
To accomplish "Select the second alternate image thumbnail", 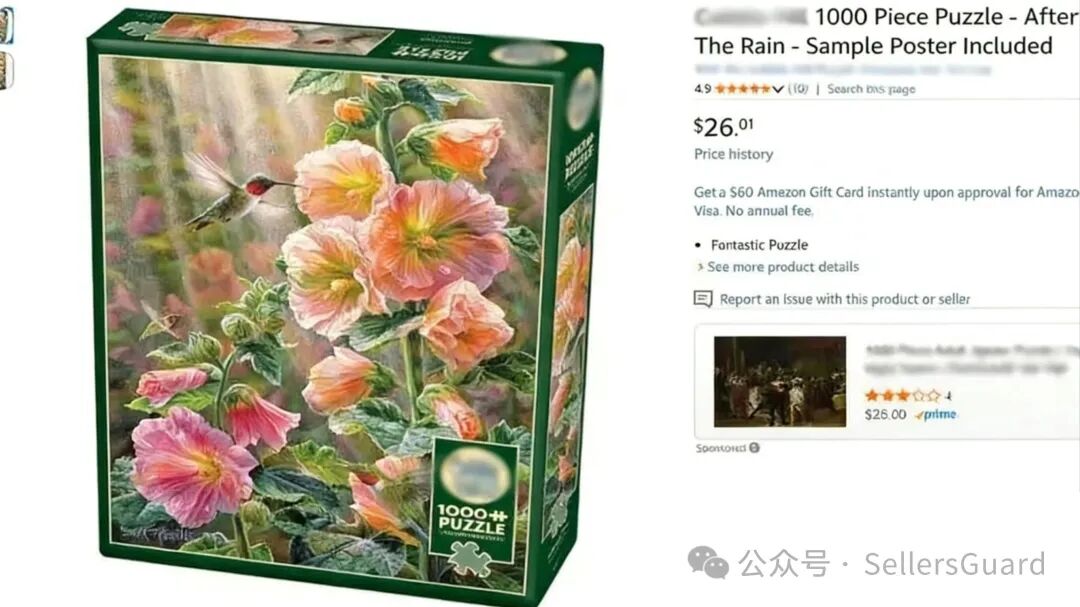I will coord(6,71).
